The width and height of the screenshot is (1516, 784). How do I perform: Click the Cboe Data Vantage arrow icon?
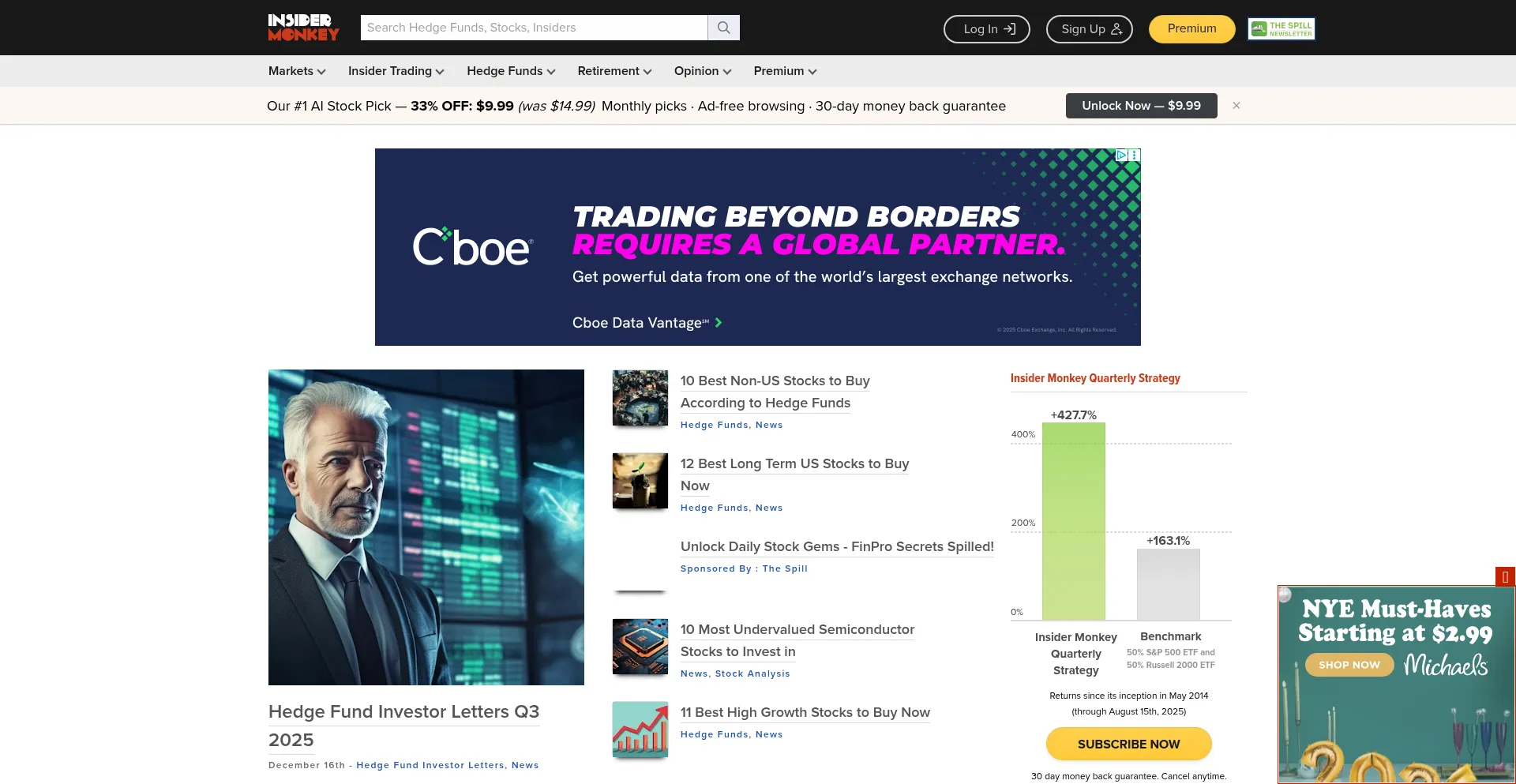coord(719,323)
